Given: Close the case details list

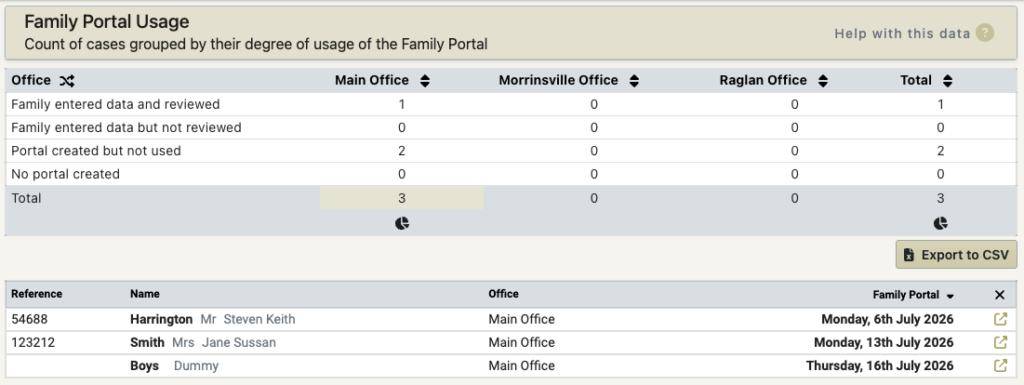Looking at the screenshot, I should [x=999, y=295].
